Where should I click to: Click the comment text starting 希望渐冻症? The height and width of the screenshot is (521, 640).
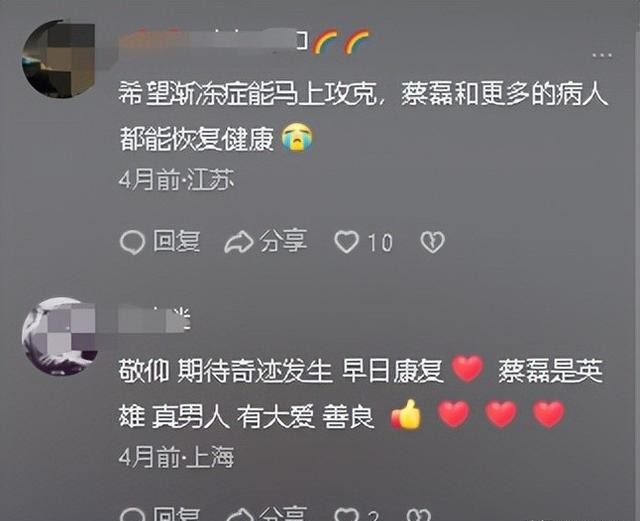363,116
